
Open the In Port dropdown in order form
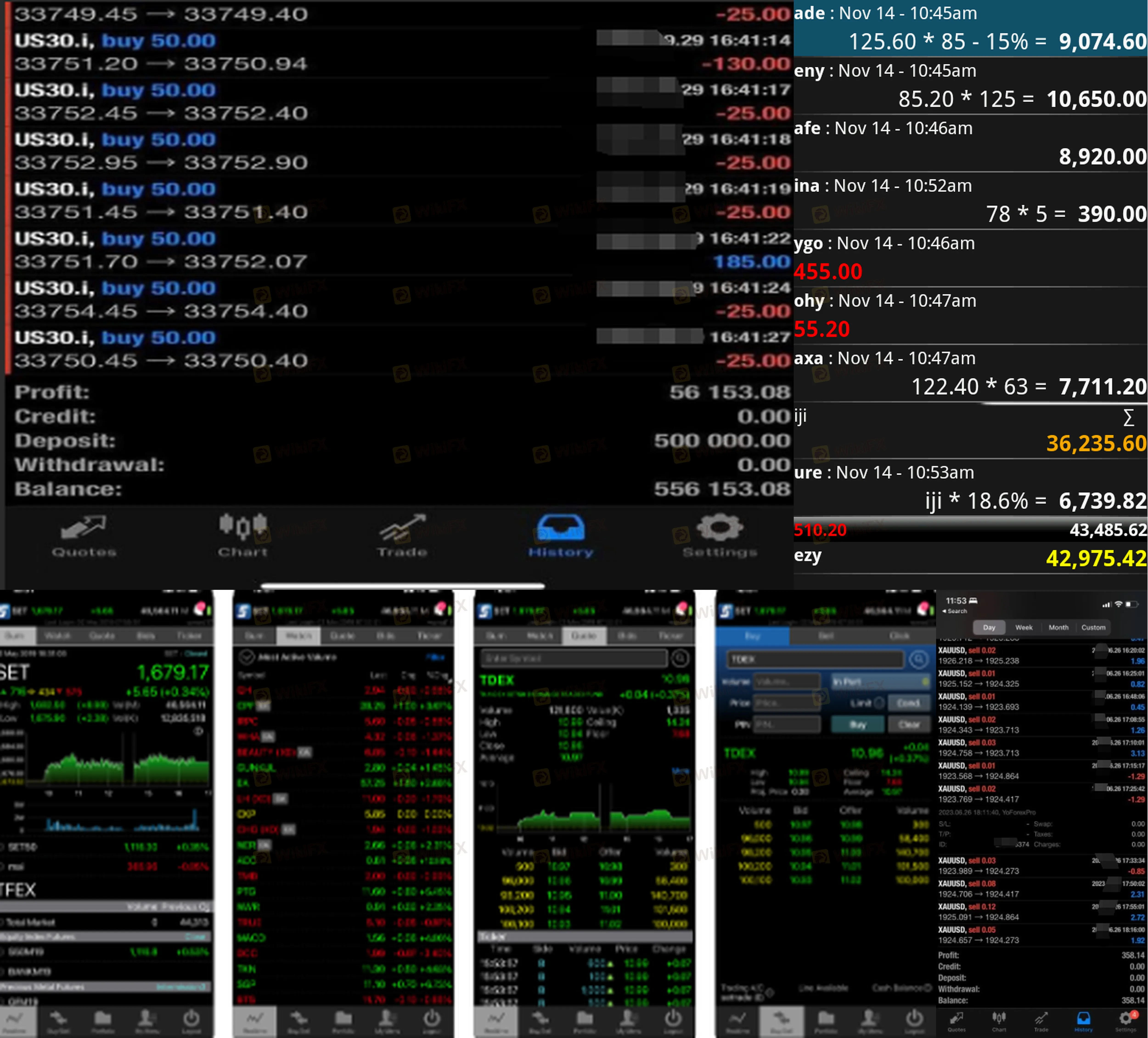click(880, 682)
